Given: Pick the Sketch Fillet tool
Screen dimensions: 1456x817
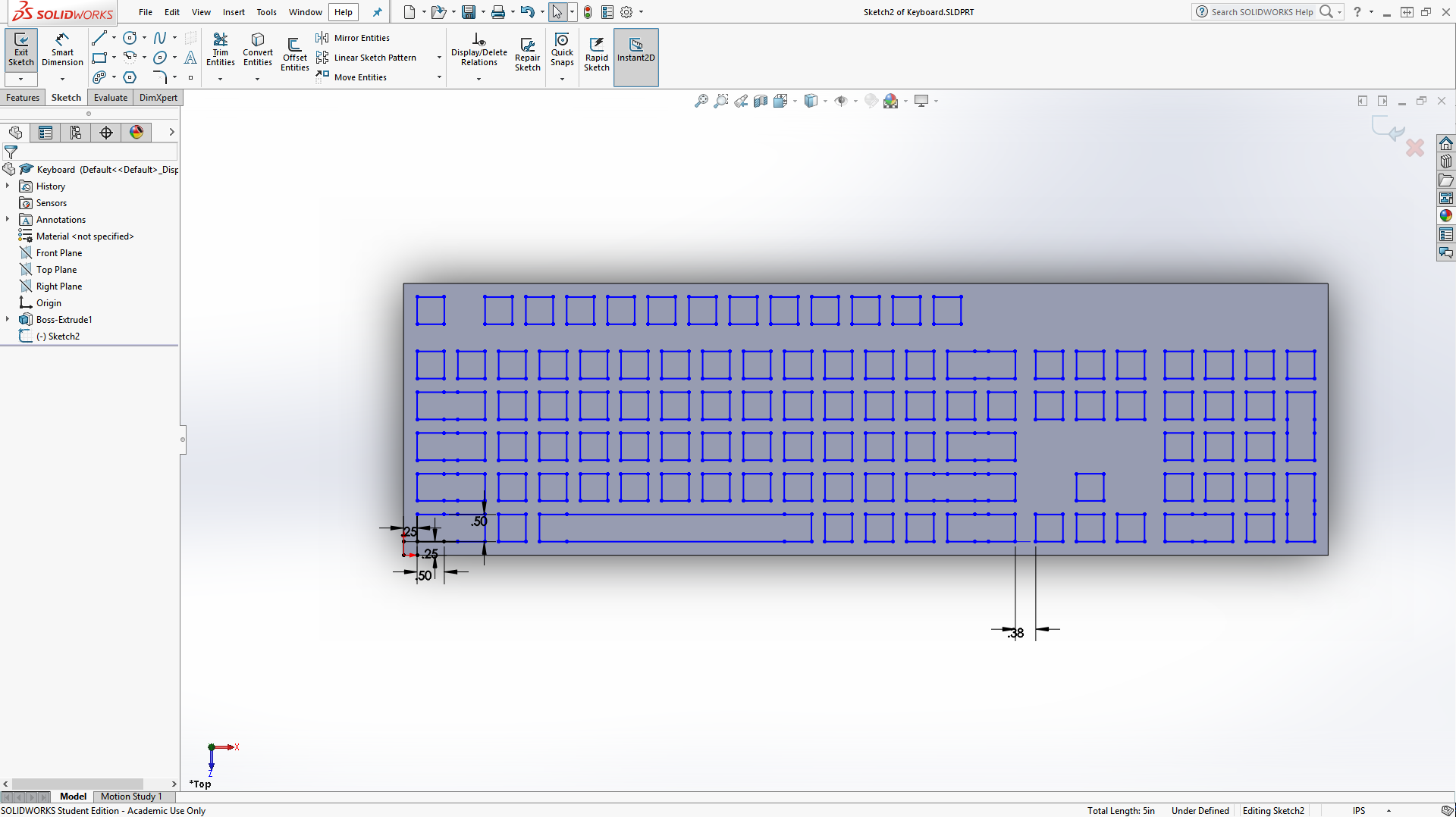Looking at the screenshot, I should 160,77.
